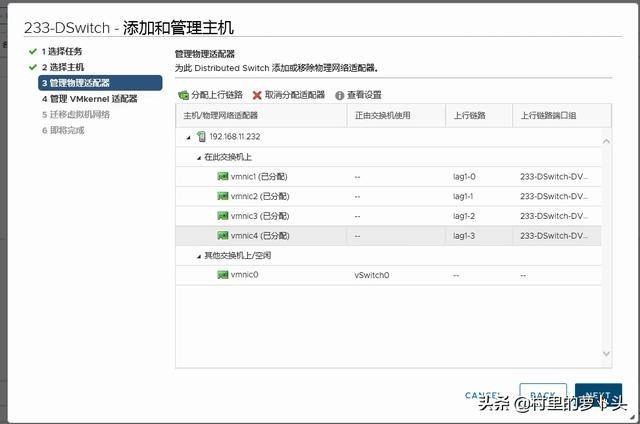The height and width of the screenshot is (424, 640).
Task: Click the vmnic0 network adapter icon
Action: [222, 274]
